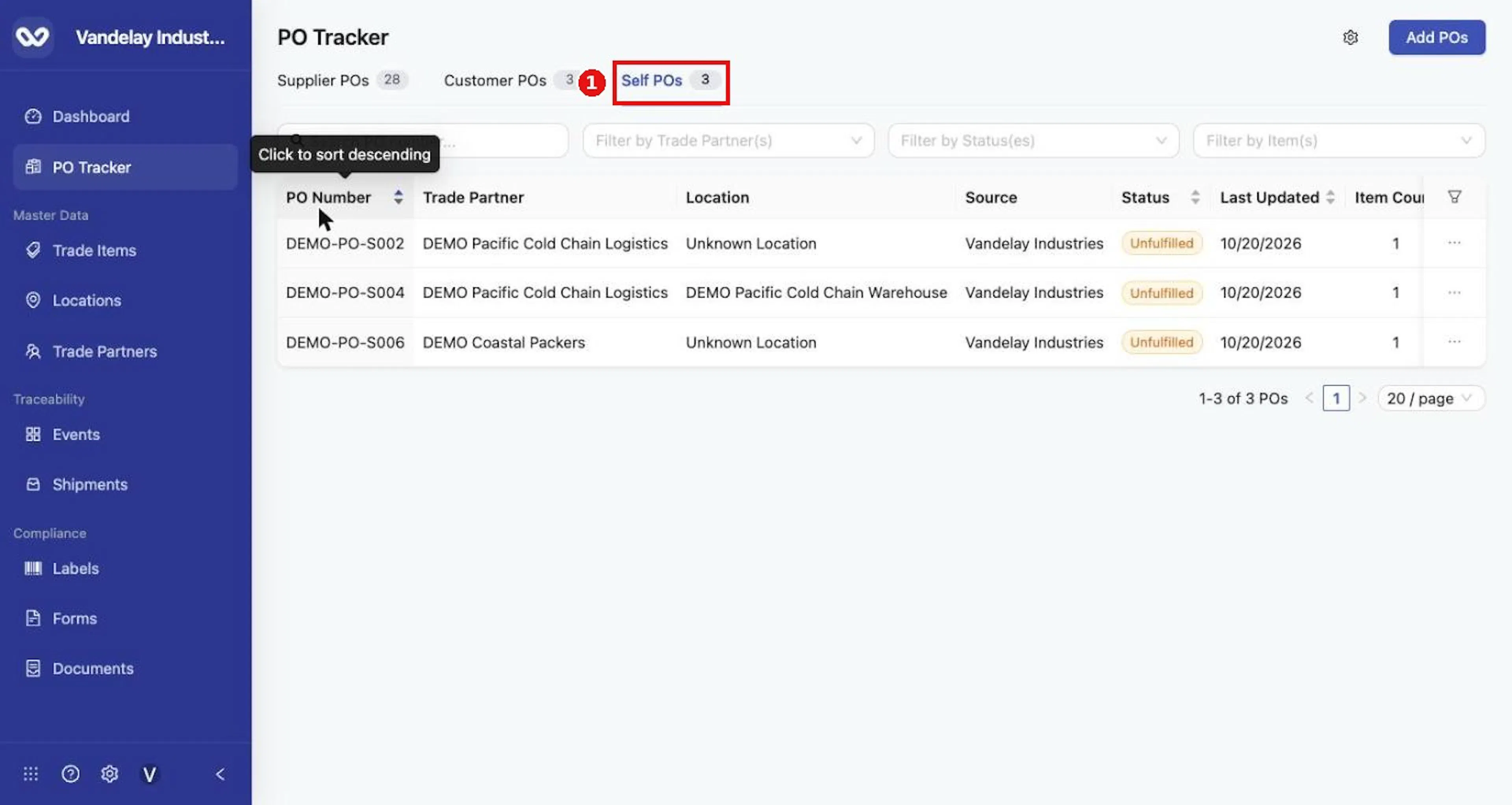The height and width of the screenshot is (805, 1512).
Task: Open Filter by Item(s) dropdown
Action: point(1340,140)
